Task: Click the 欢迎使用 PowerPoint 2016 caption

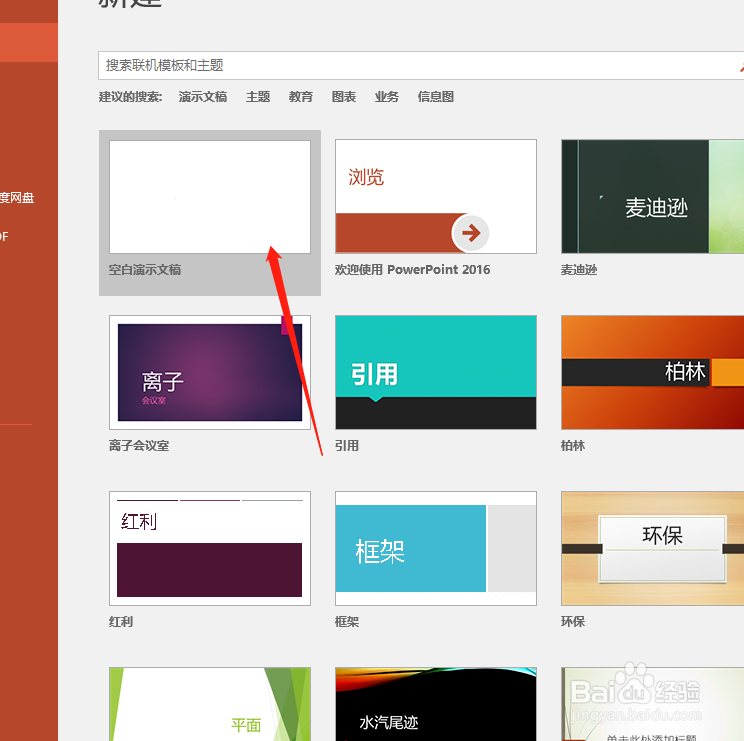Action: [x=412, y=270]
